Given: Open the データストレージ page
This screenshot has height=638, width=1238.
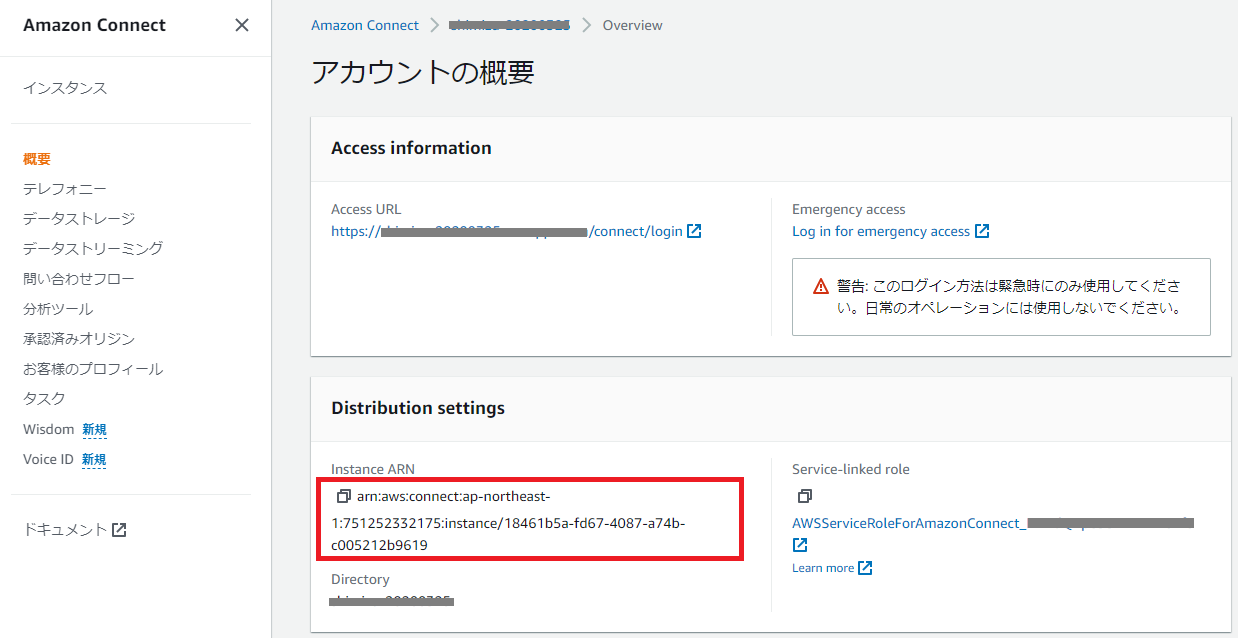Looking at the screenshot, I should (79, 219).
